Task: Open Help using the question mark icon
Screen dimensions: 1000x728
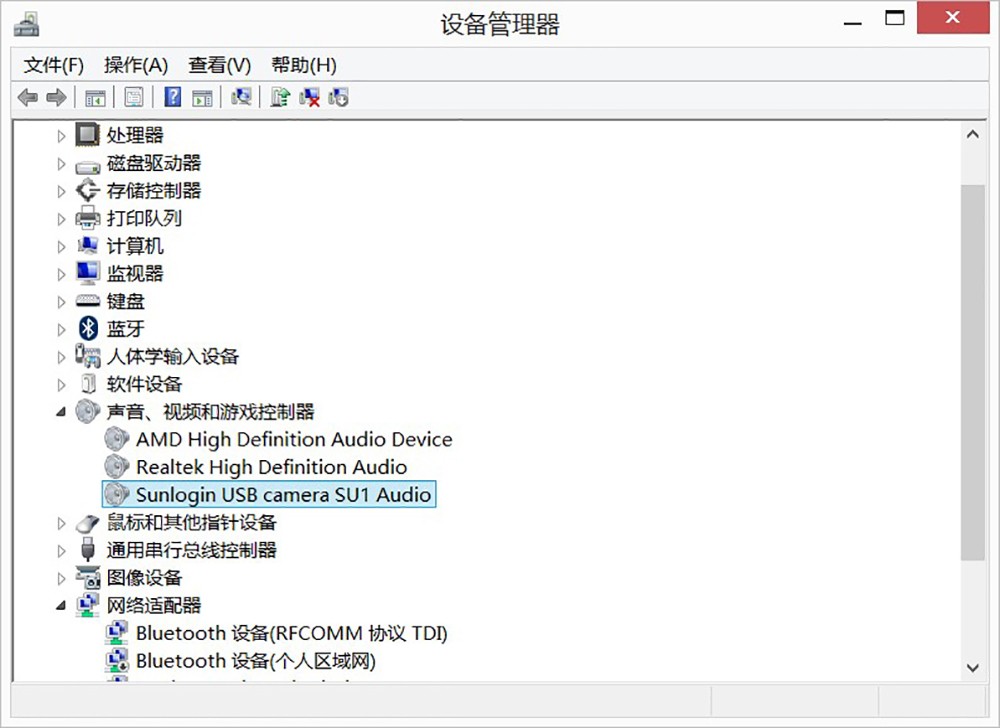Action: pos(172,97)
